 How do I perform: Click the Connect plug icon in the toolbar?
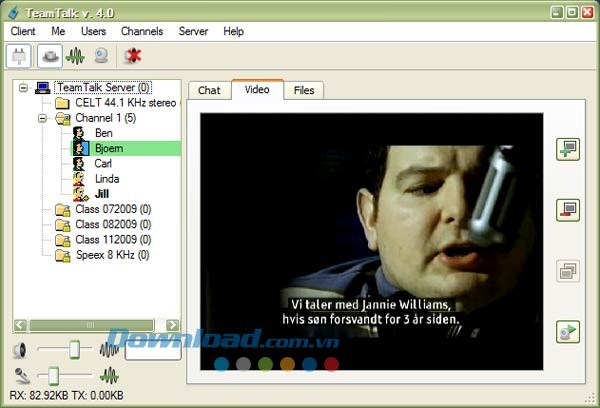coord(19,57)
